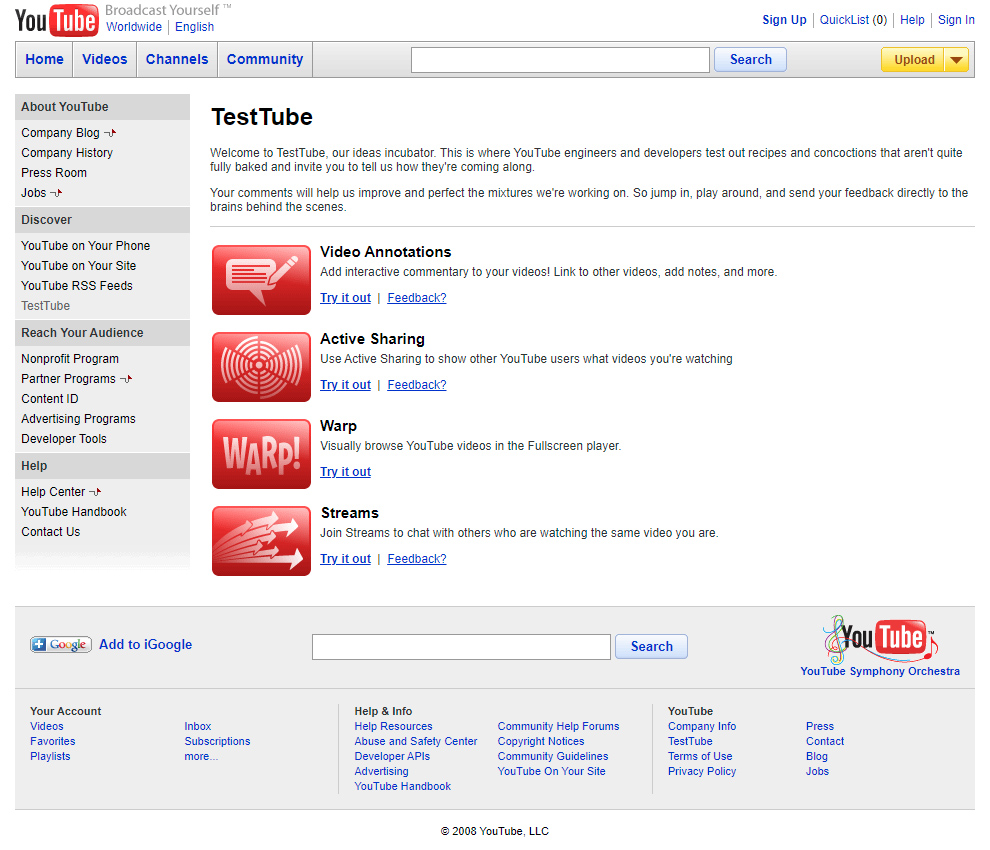
Task: Click the Add to iGoogle link
Action: point(145,645)
